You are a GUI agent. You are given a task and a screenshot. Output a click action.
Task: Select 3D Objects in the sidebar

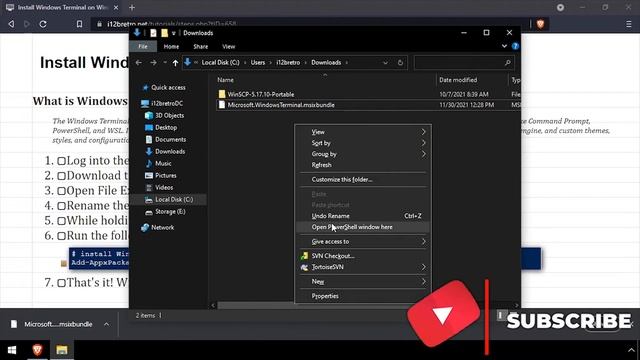click(169, 116)
